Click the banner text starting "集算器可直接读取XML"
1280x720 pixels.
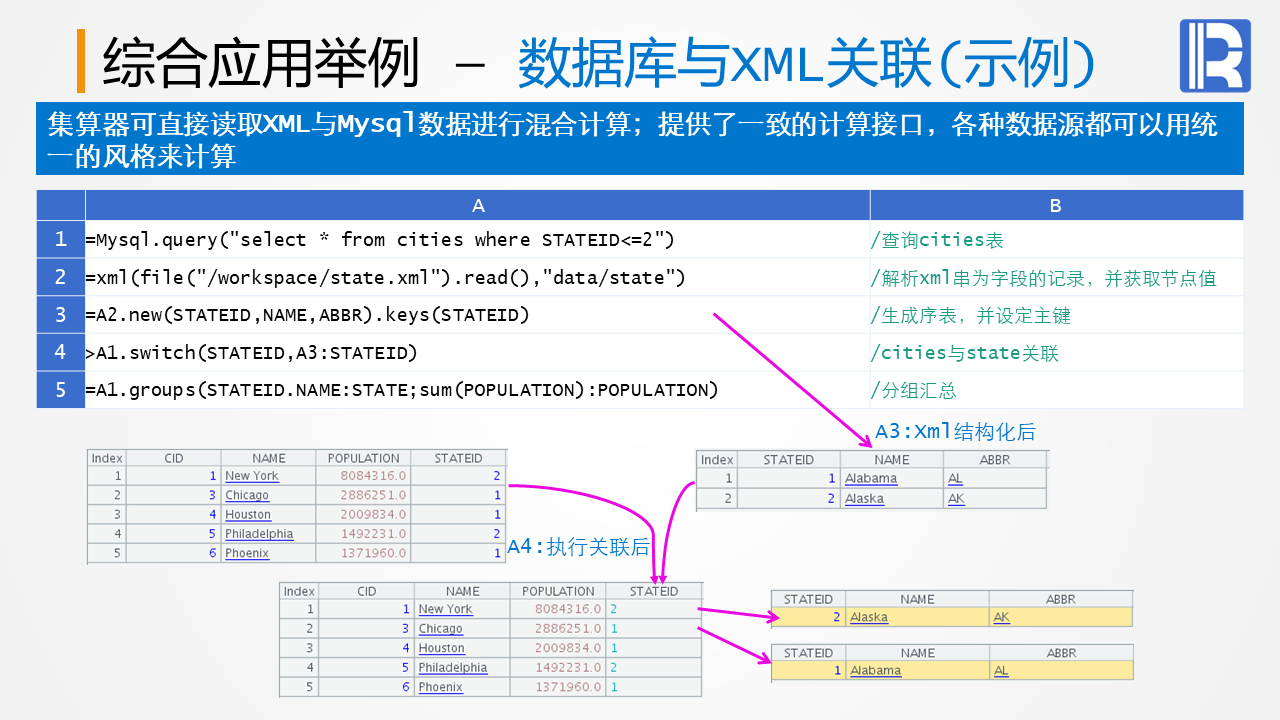pyautogui.click(x=632, y=140)
